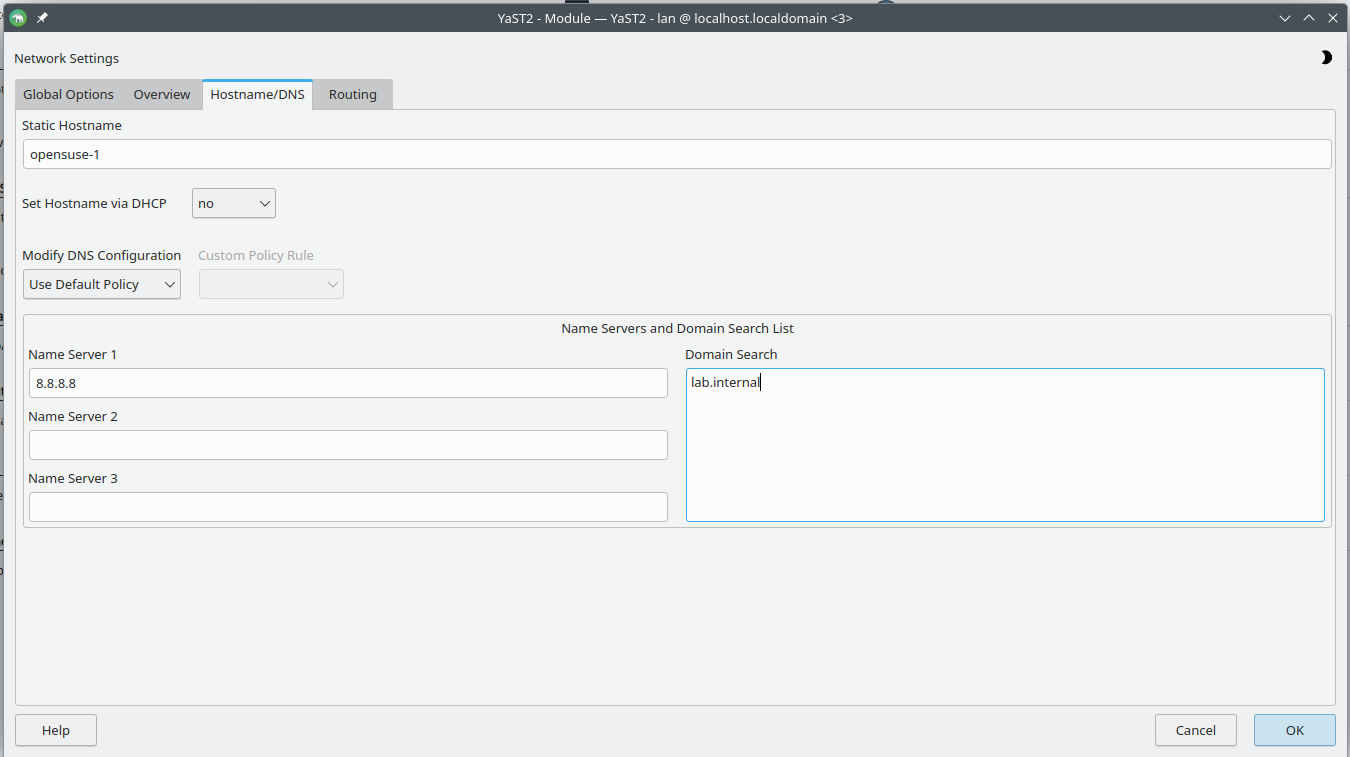Click the empty Name Server 2 field
The image size is (1350, 757).
point(347,445)
